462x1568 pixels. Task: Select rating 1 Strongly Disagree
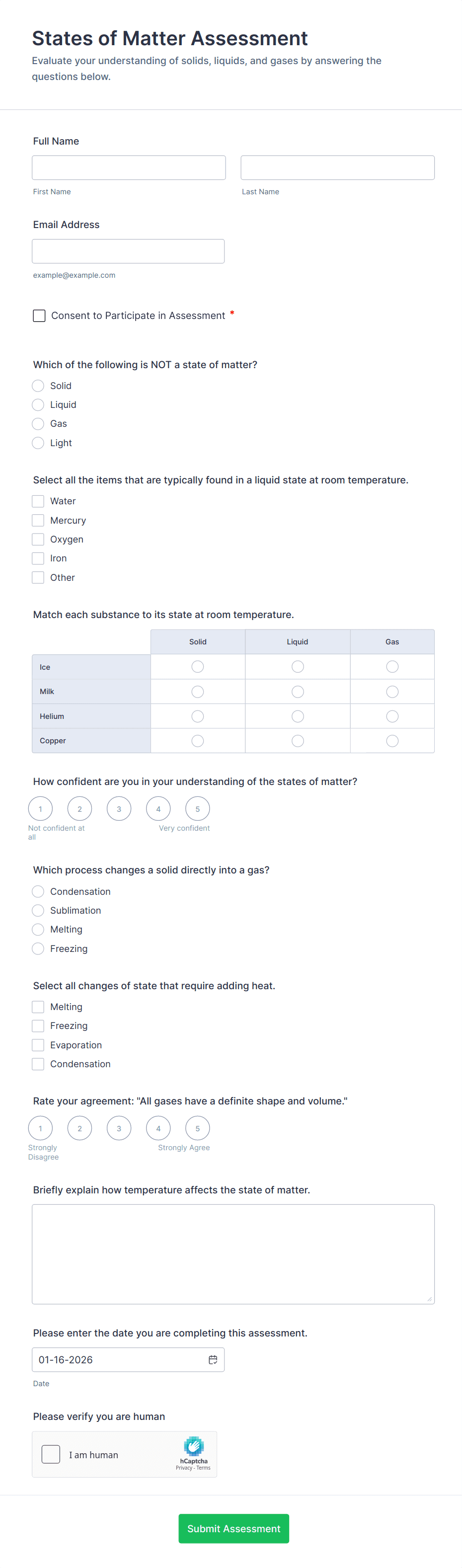pyautogui.click(x=40, y=1127)
